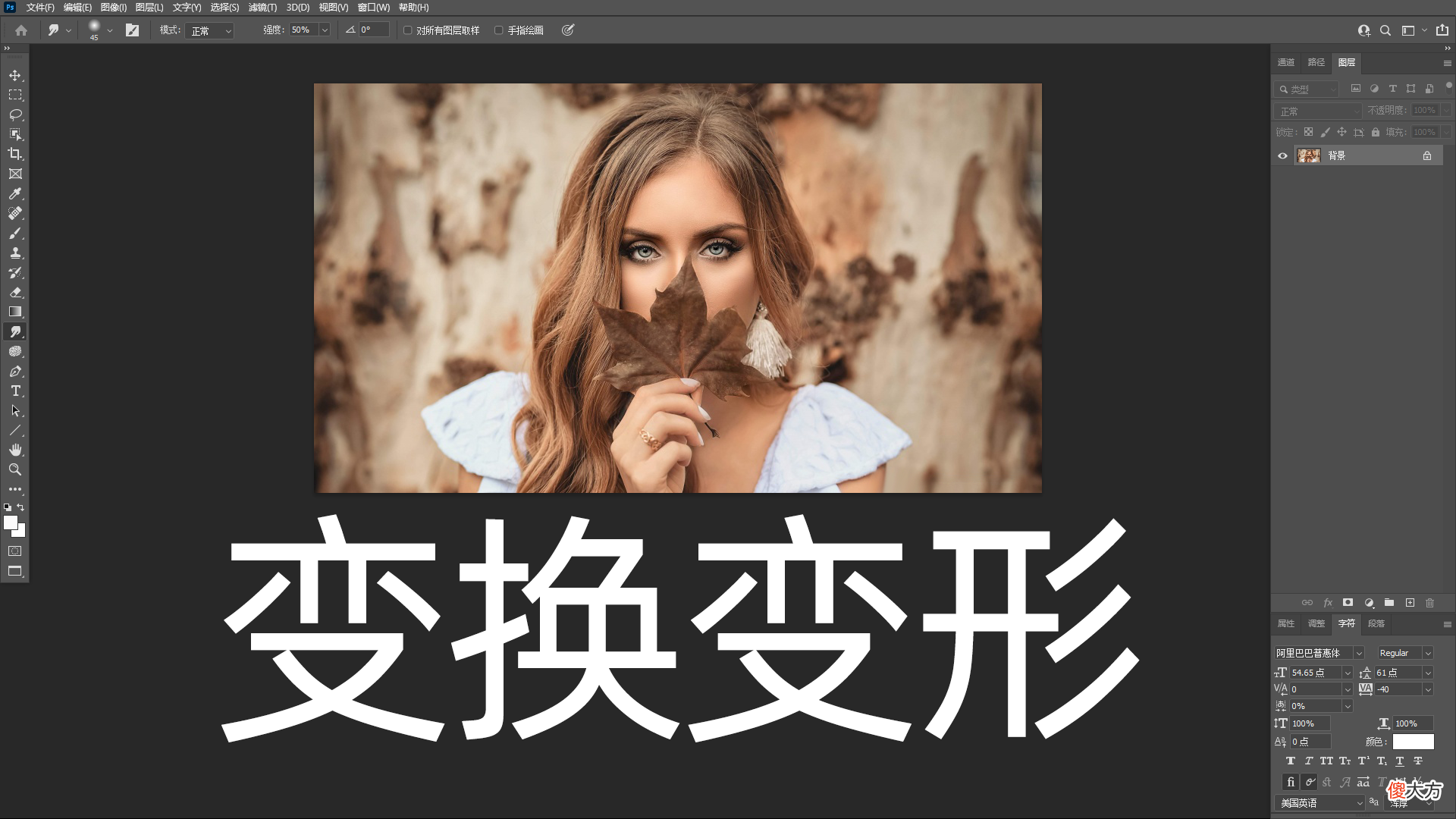Screen dimensions: 1456x819
Task: Click the text 颜色 white swatch
Action: [x=1413, y=742]
